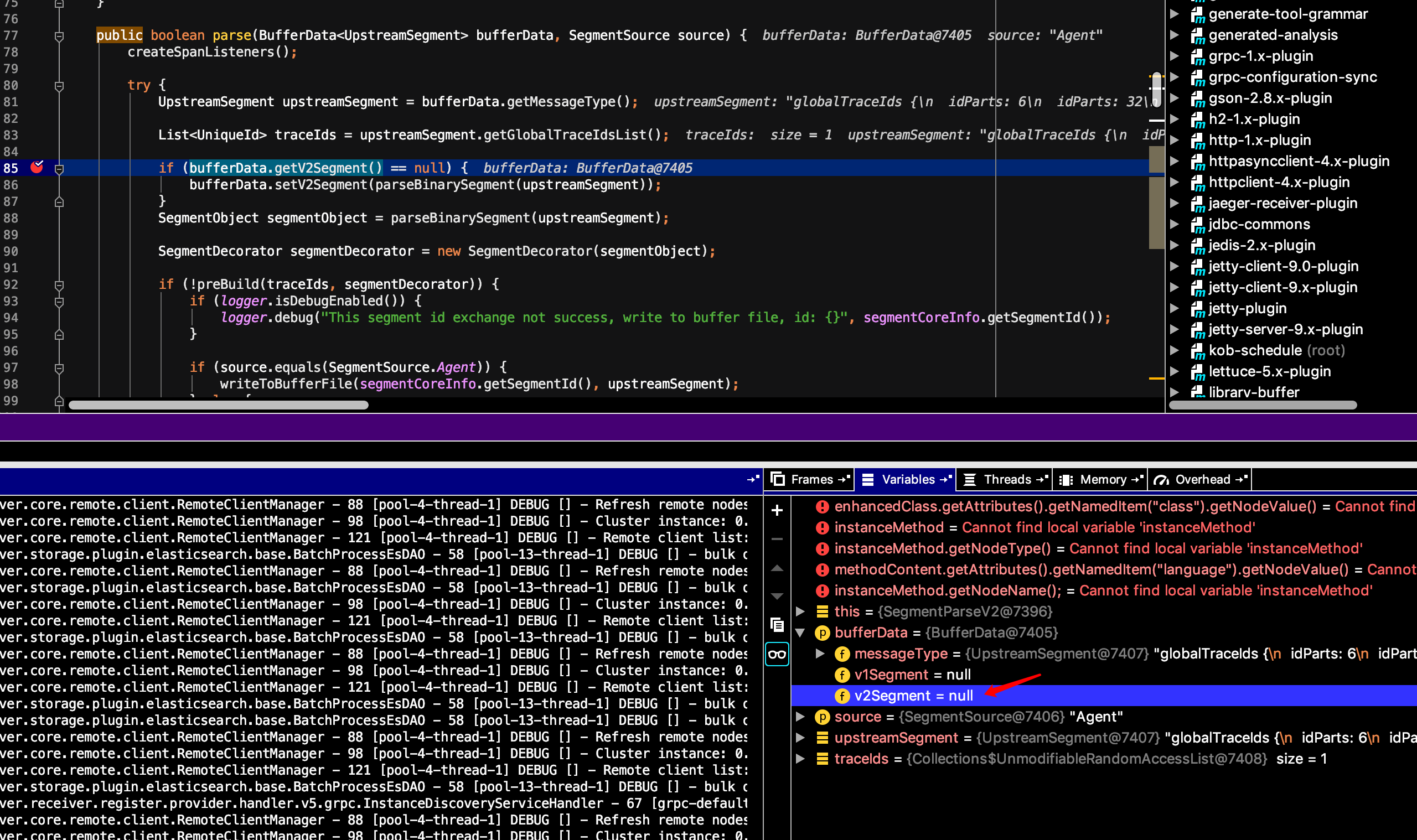This screenshot has height=840, width=1417.
Task: Click the Duplicate Watch copy icon
Action: coord(777,625)
